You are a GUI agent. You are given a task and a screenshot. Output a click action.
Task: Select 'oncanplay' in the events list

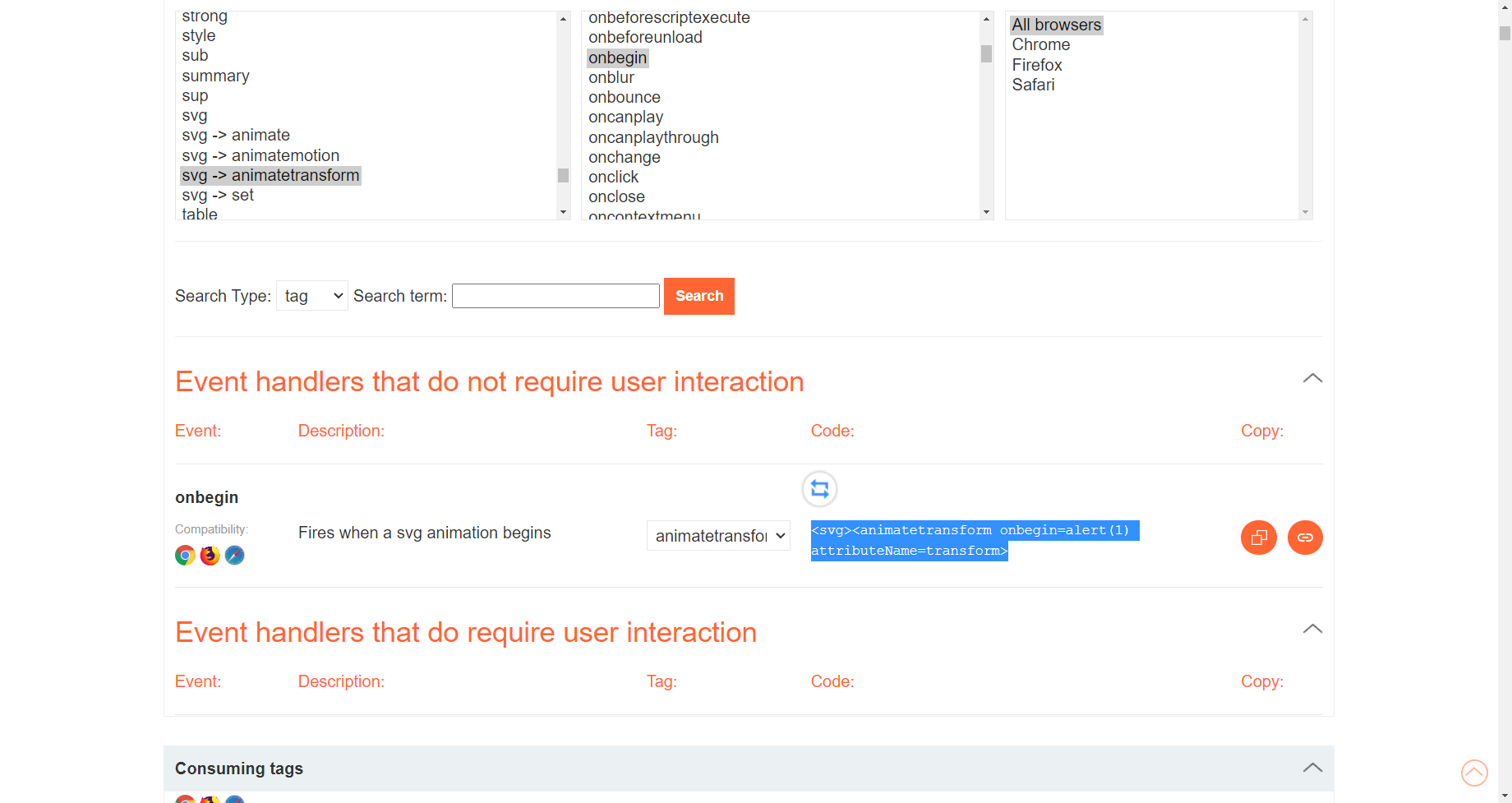(x=625, y=117)
